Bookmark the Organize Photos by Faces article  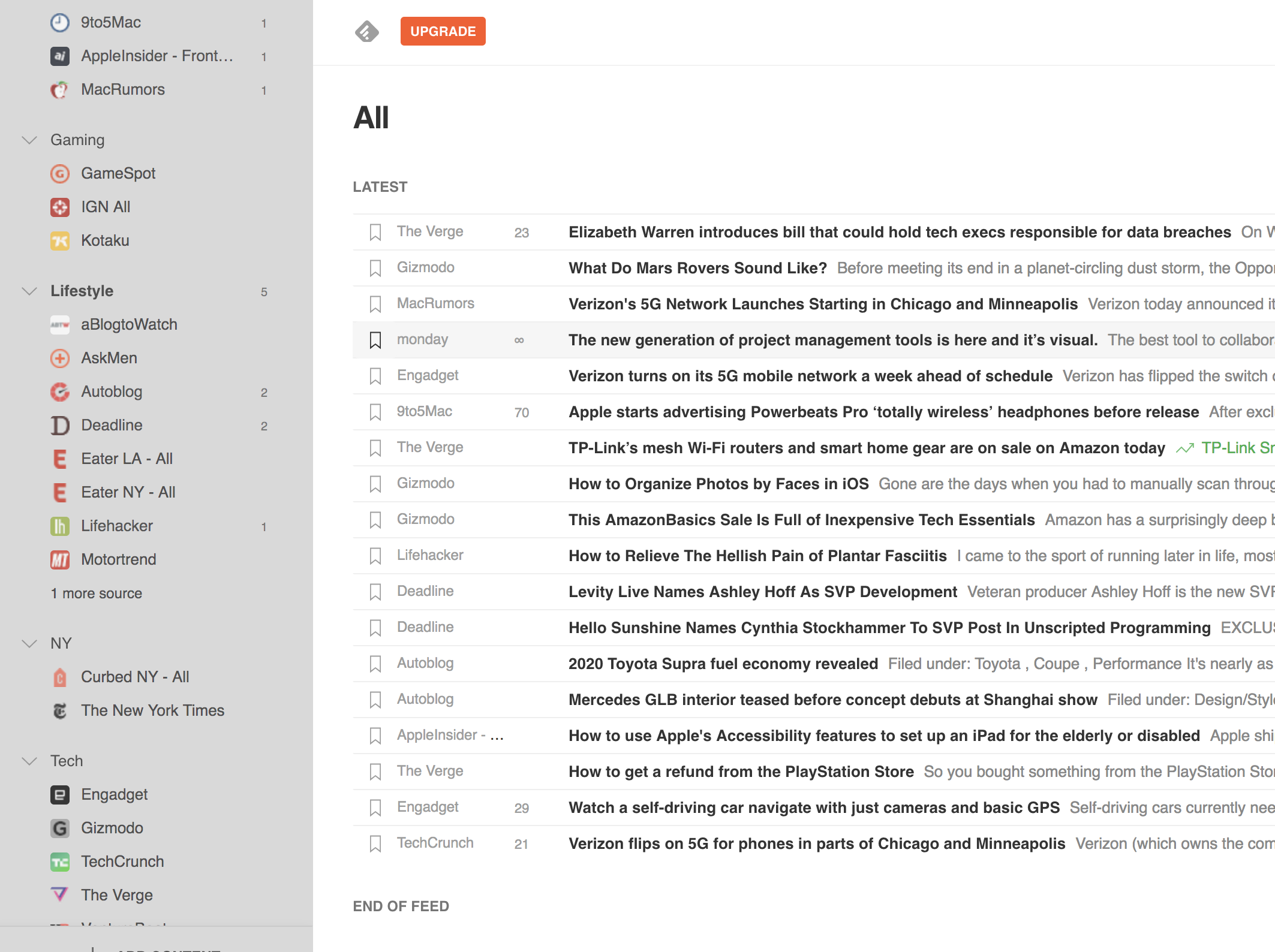click(375, 484)
